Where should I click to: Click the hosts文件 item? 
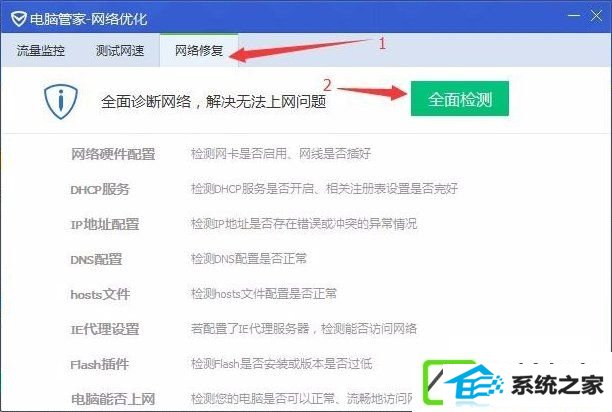coord(100,294)
